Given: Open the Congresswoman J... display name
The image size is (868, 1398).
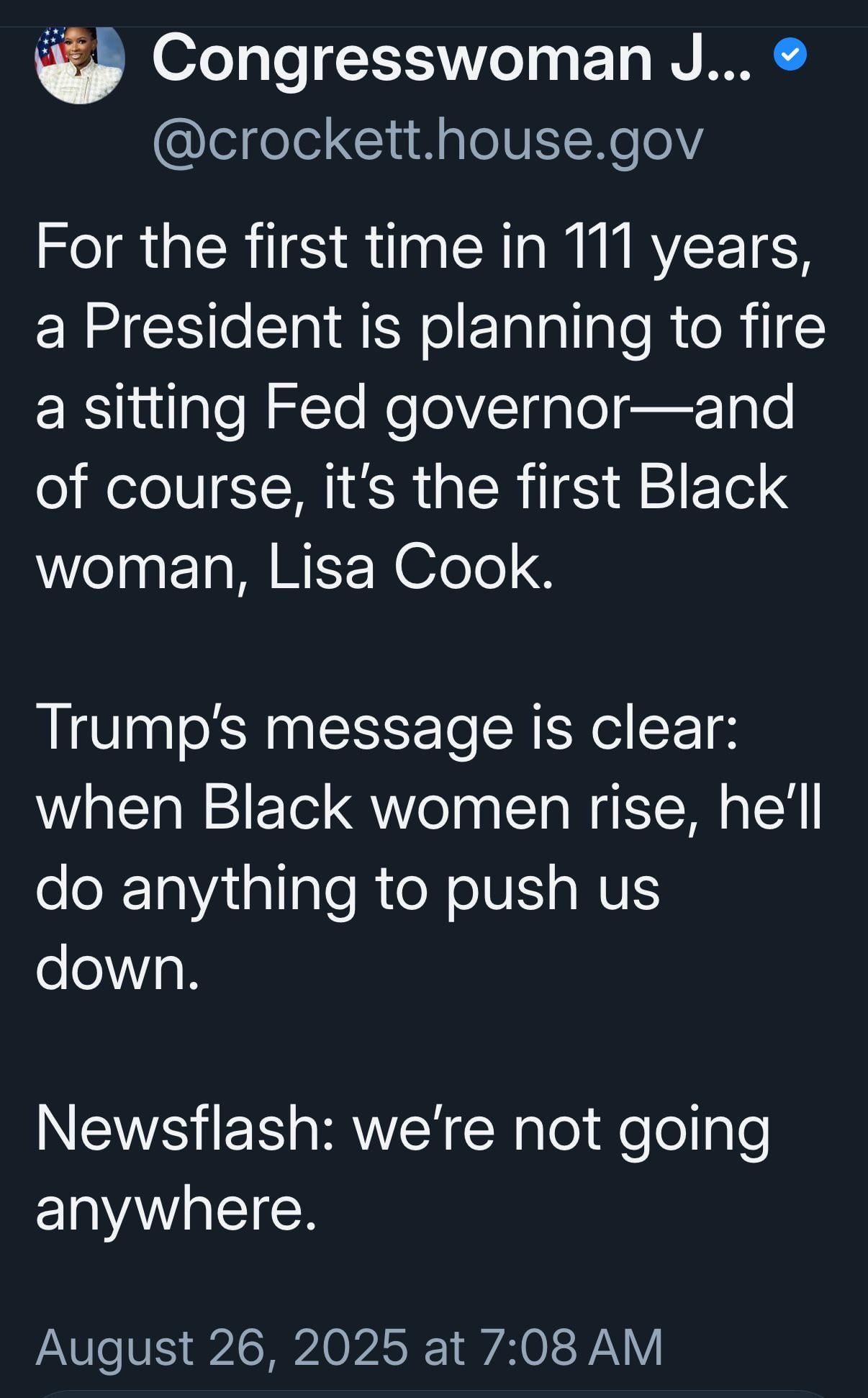Looking at the screenshot, I should [452, 58].
